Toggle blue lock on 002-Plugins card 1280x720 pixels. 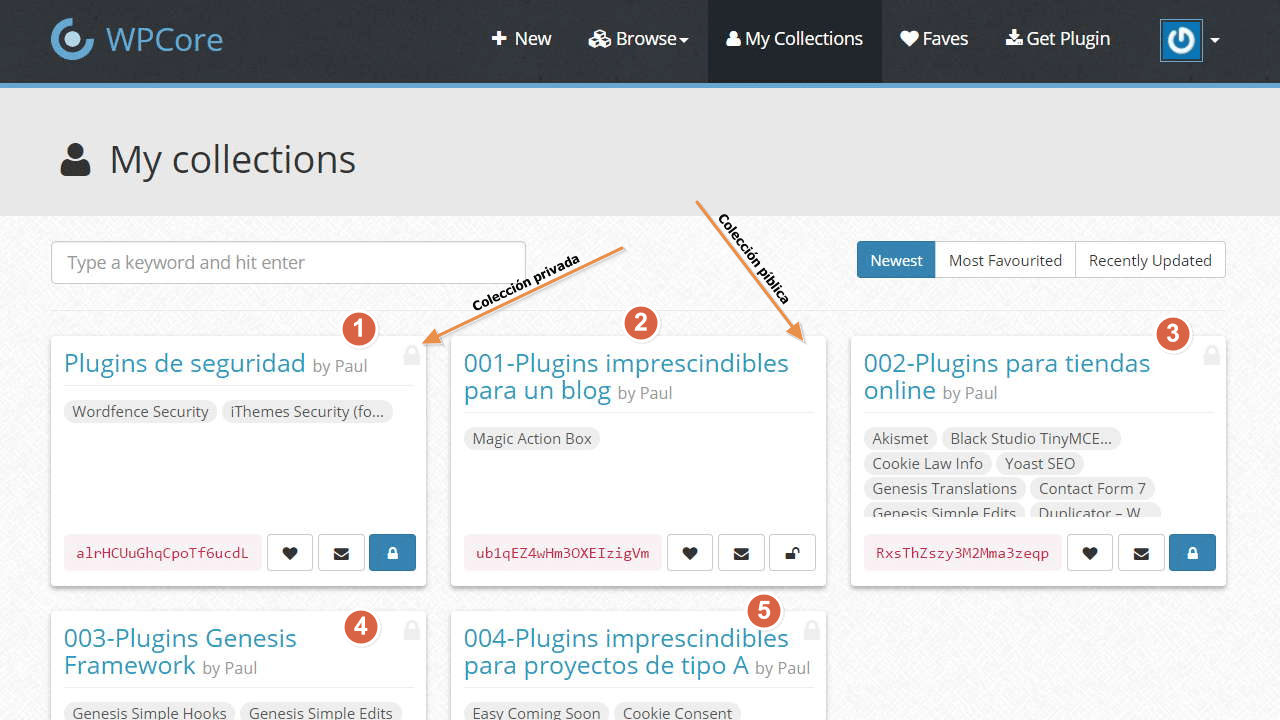pyautogui.click(x=1192, y=553)
